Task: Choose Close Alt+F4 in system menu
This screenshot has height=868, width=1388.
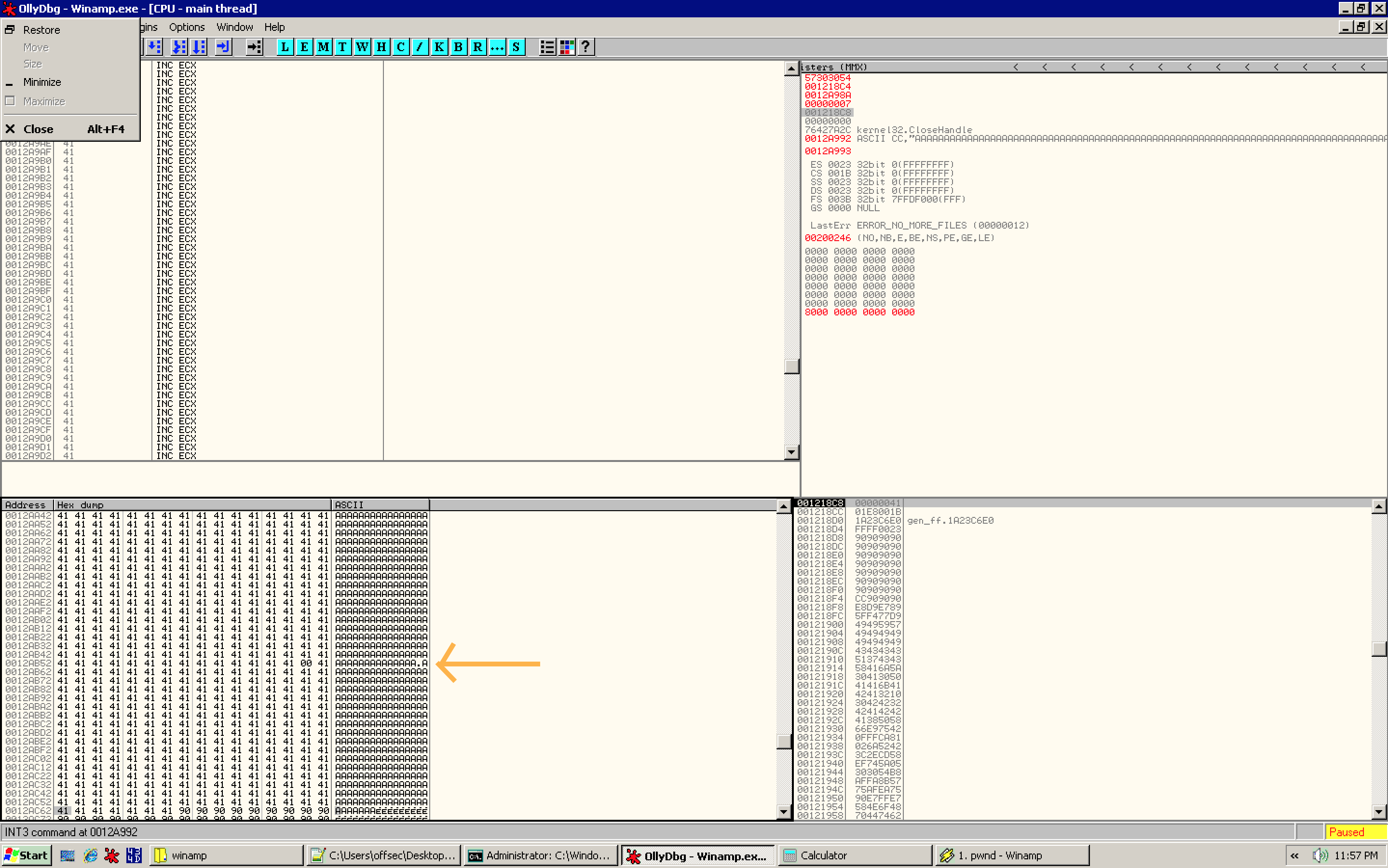Action: [70, 129]
